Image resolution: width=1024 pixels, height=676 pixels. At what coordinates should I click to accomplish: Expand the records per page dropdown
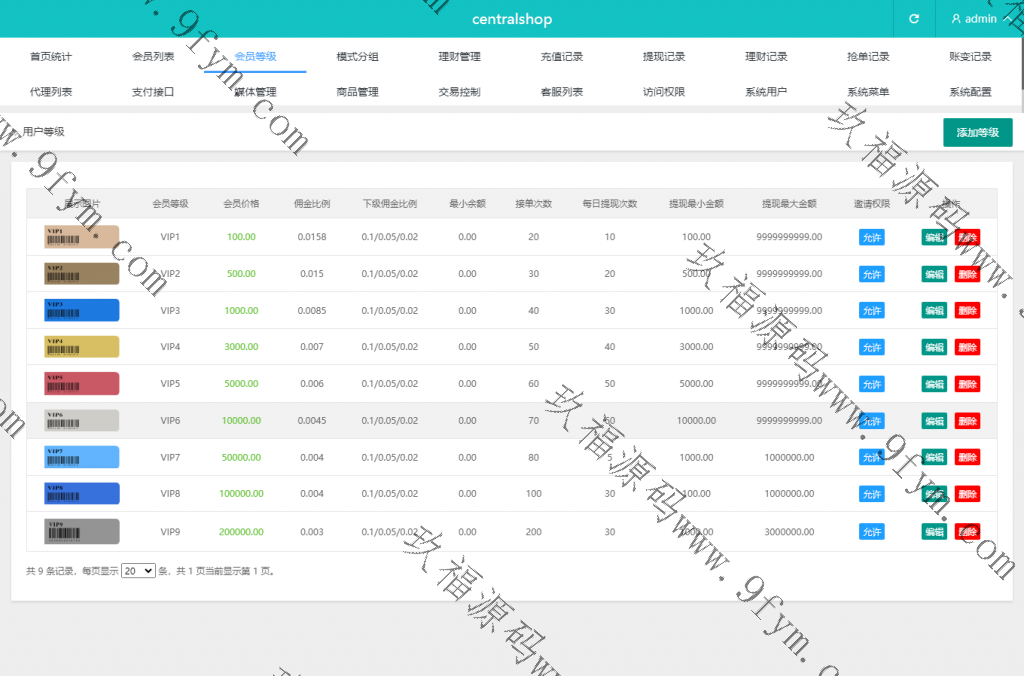point(138,571)
